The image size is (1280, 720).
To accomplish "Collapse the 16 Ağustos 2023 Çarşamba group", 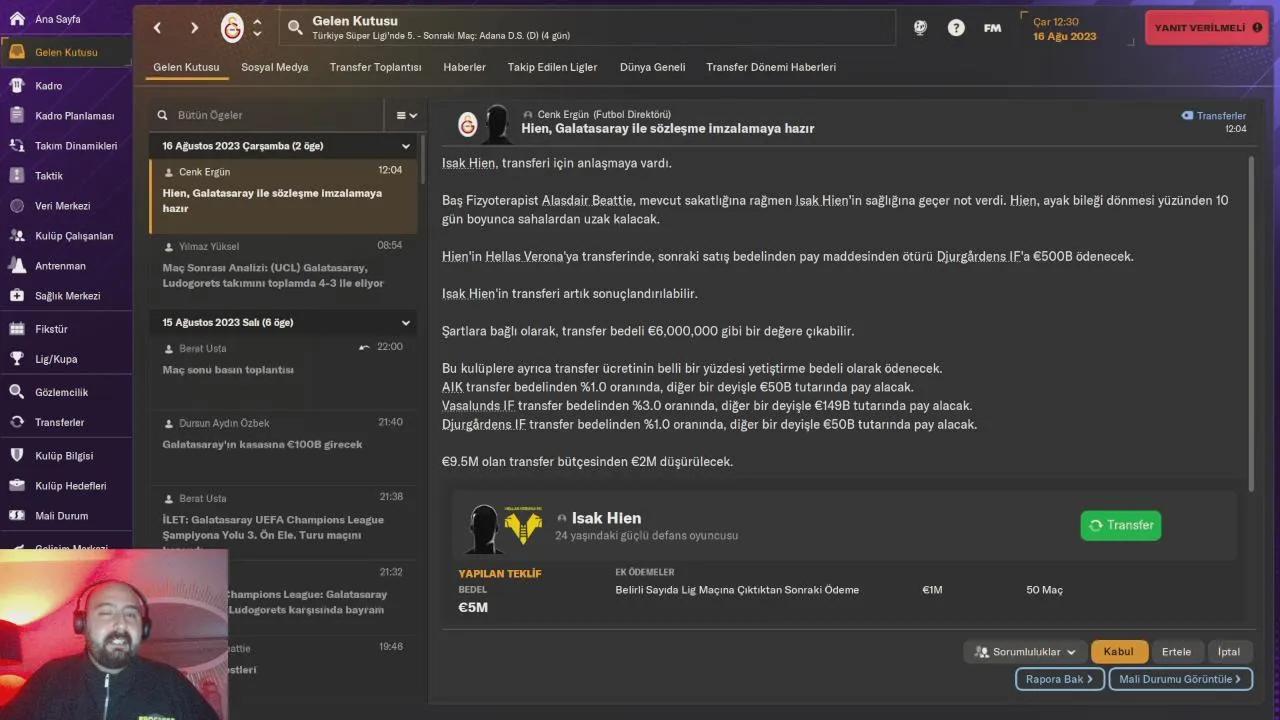I will 406,146.
